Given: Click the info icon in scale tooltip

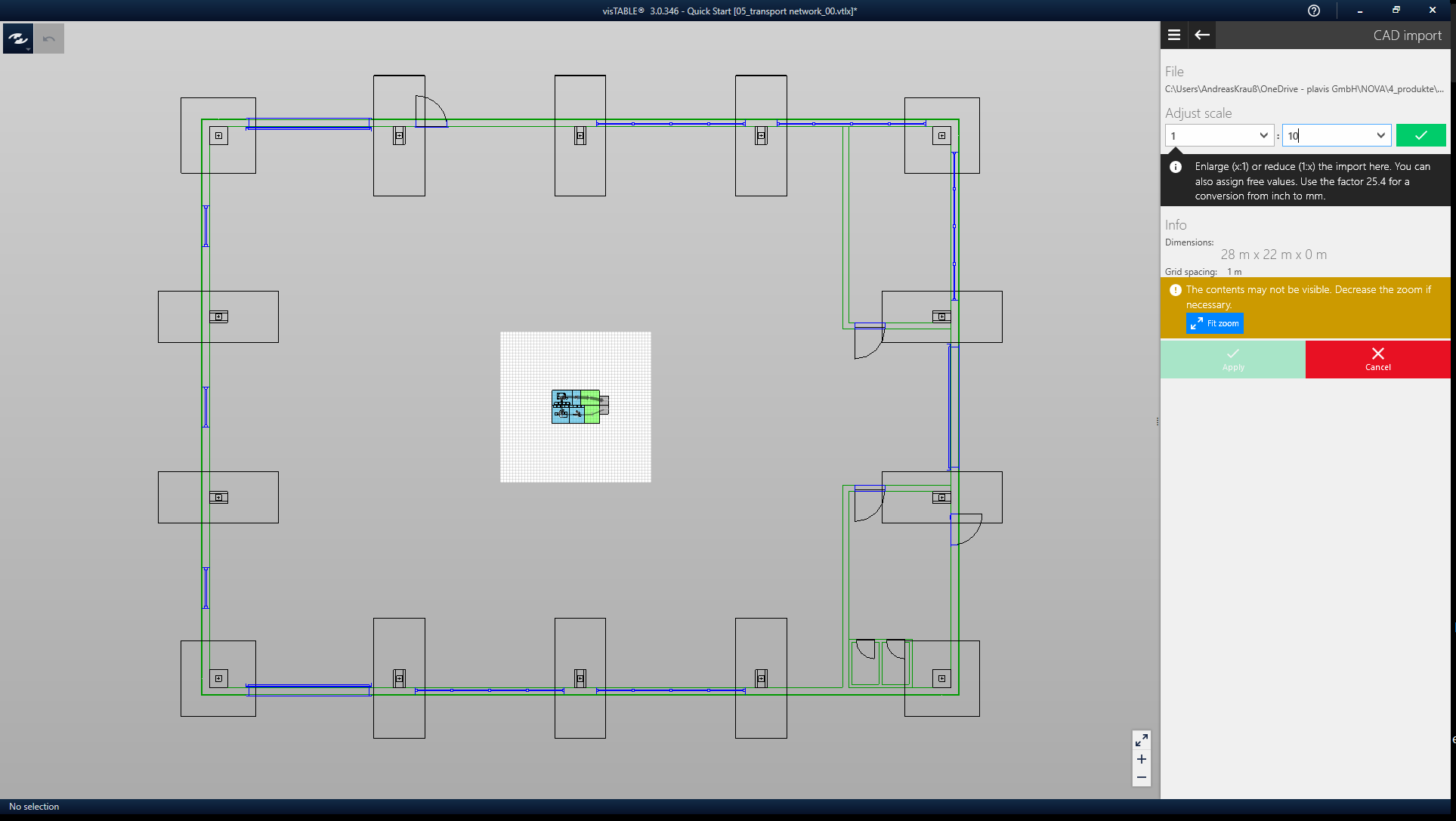Looking at the screenshot, I should coord(1176,167).
